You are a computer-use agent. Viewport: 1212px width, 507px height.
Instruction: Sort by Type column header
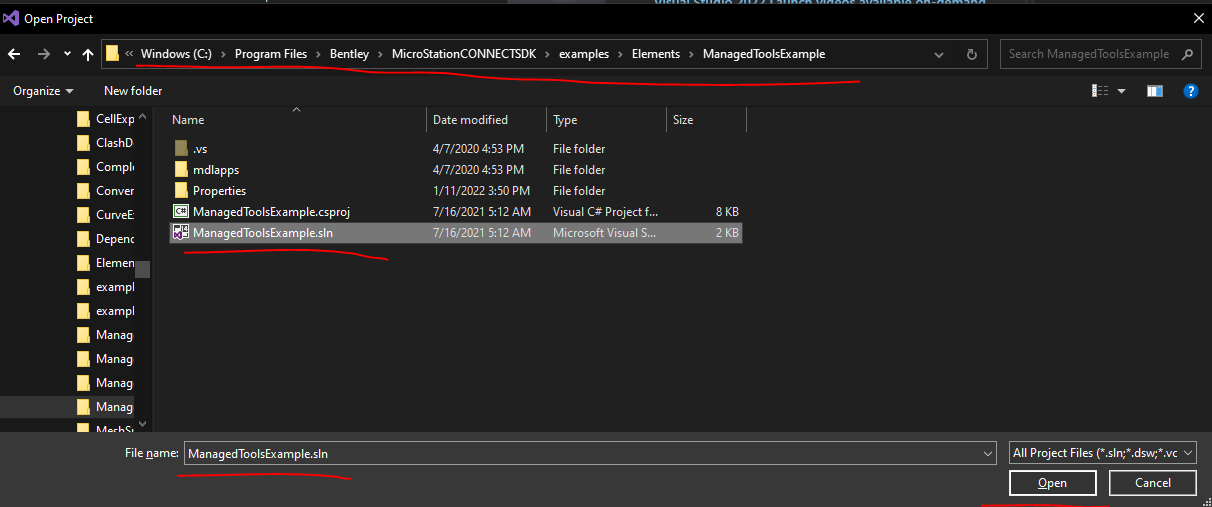click(x=606, y=120)
